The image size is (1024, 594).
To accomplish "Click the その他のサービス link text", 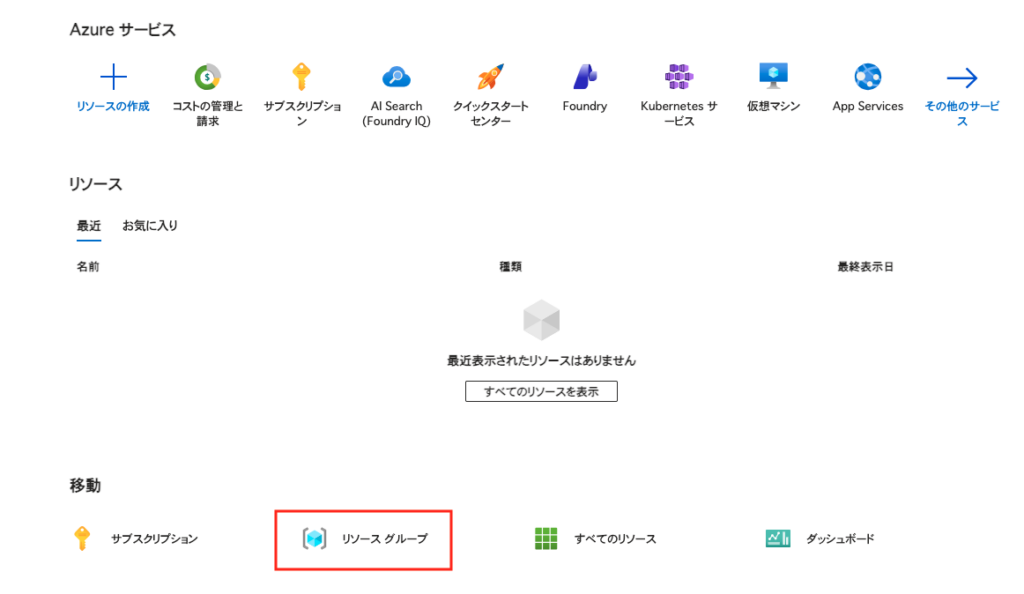I will tap(962, 114).
